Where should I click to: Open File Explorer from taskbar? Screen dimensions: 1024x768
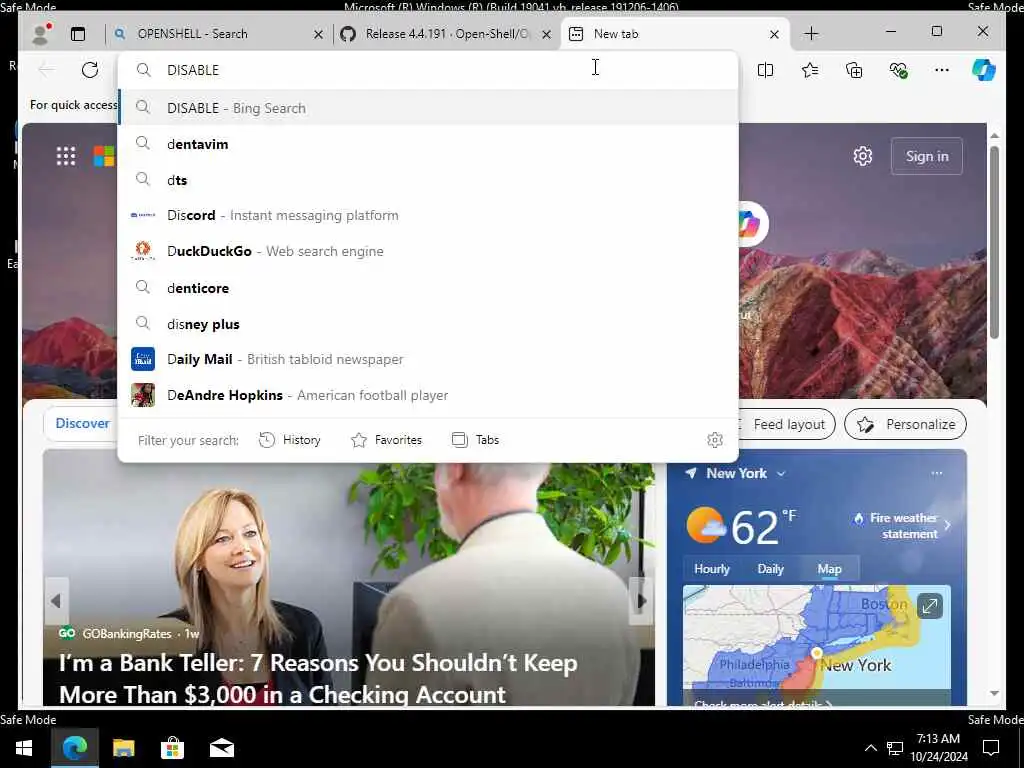pos(123,748)
